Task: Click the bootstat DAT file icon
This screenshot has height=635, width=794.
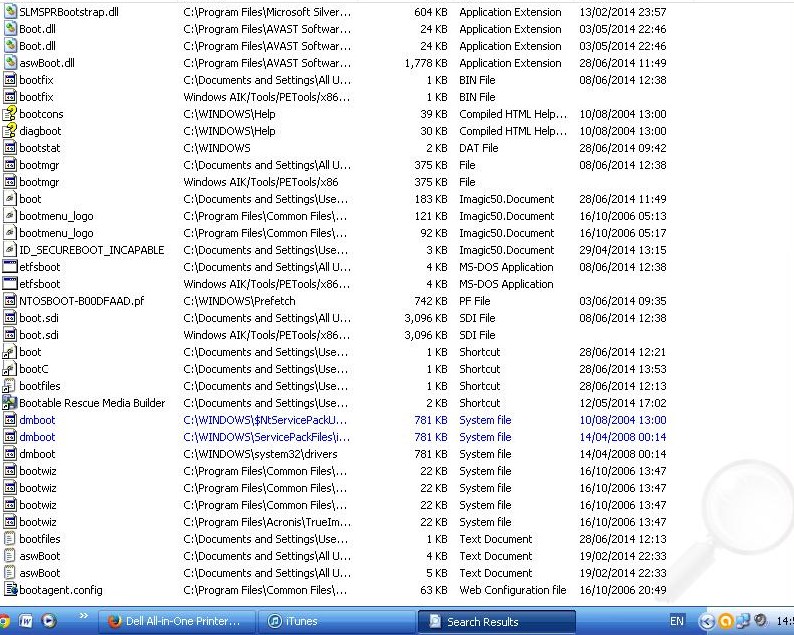Action: tap(10, 148)
